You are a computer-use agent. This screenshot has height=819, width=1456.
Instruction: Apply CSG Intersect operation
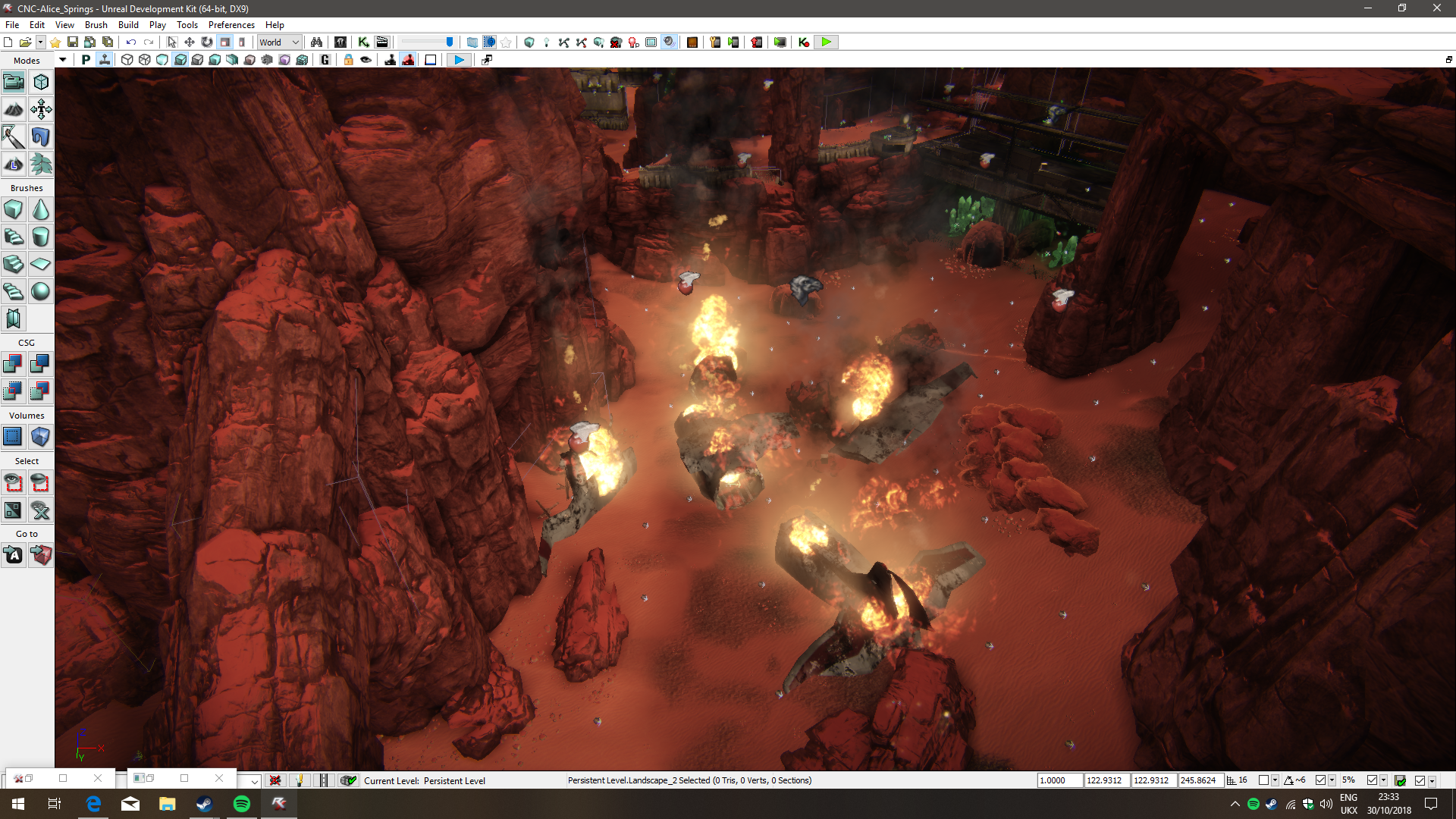[14, 391]
